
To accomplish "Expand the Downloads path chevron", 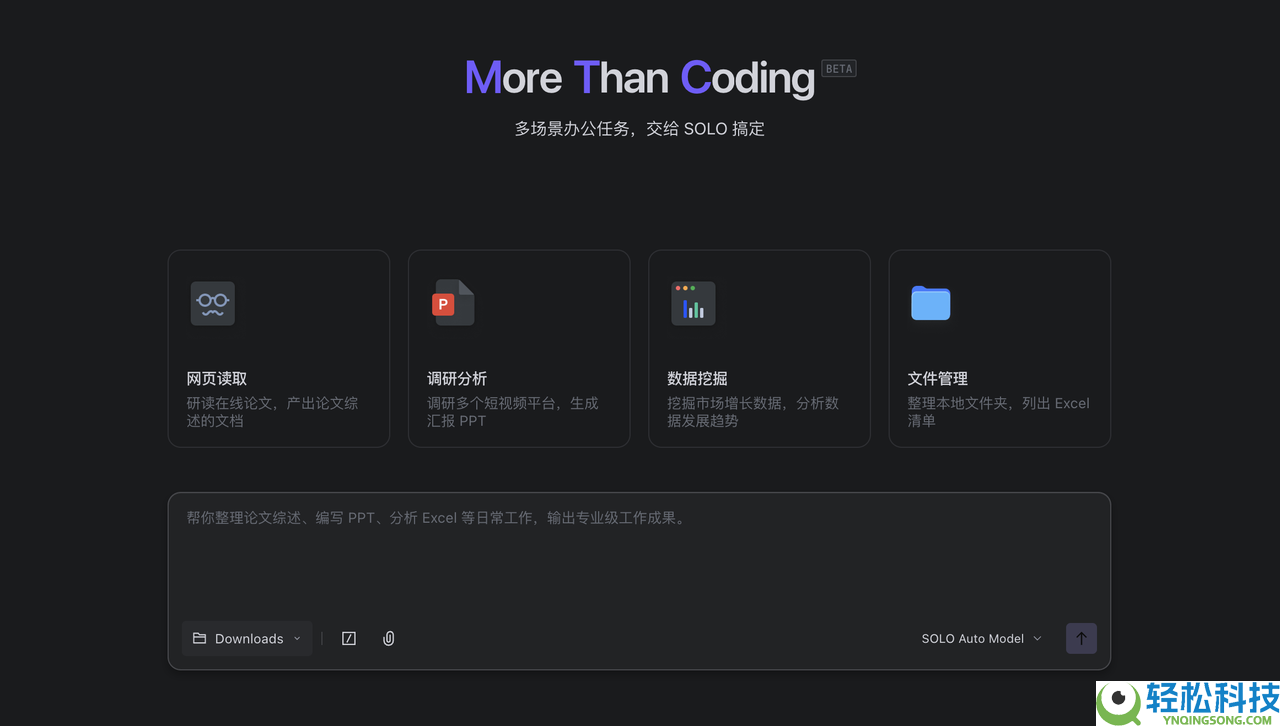I will pos(297,638).
